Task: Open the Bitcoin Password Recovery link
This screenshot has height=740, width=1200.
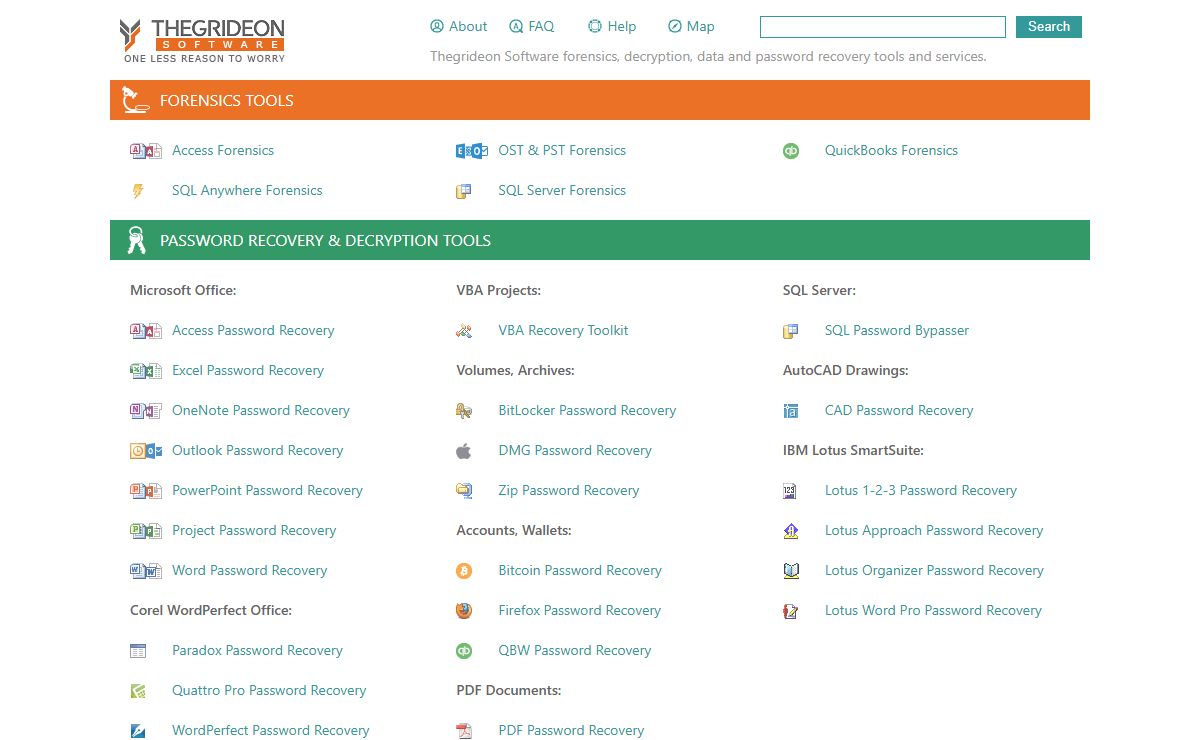Action: [580, 571]
